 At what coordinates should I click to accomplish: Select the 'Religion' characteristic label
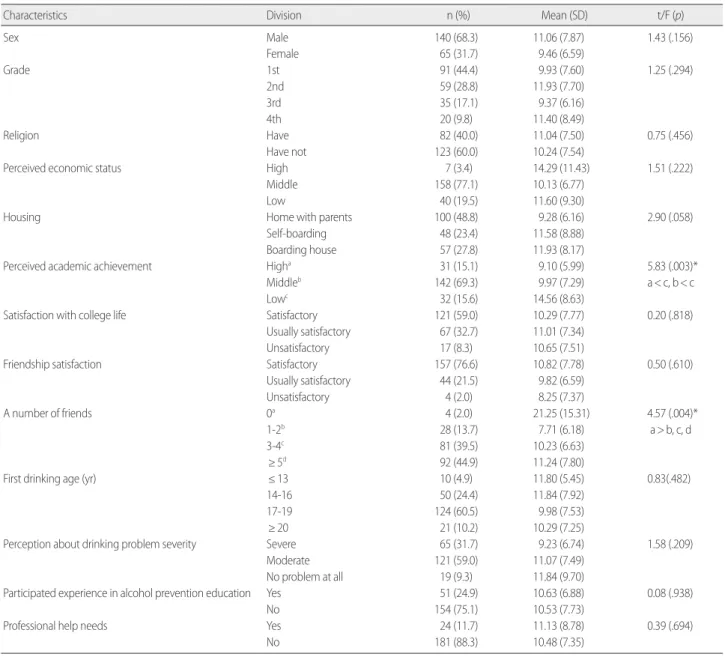[21, 135]
